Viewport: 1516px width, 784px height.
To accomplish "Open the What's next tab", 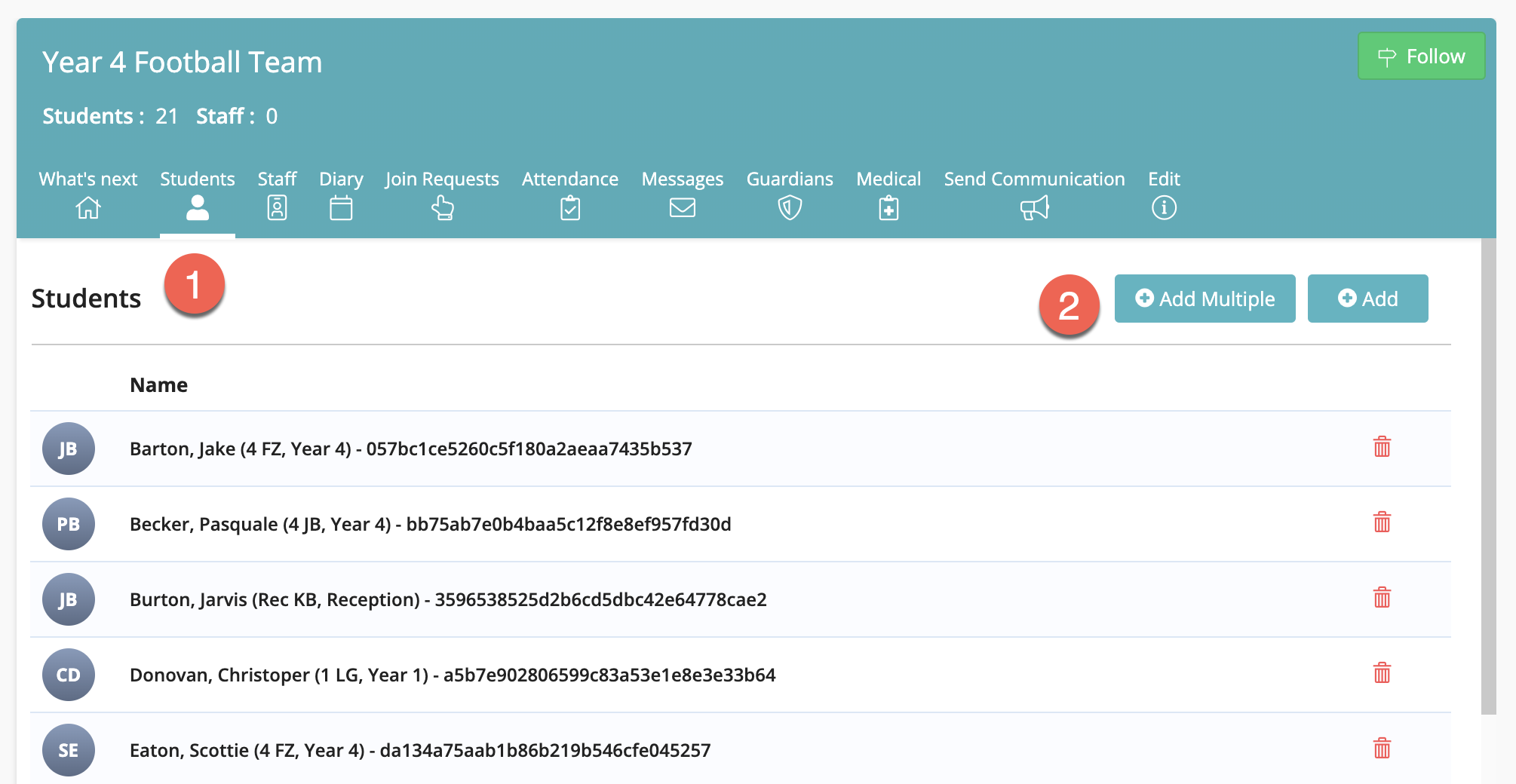I will coord(88,179).
